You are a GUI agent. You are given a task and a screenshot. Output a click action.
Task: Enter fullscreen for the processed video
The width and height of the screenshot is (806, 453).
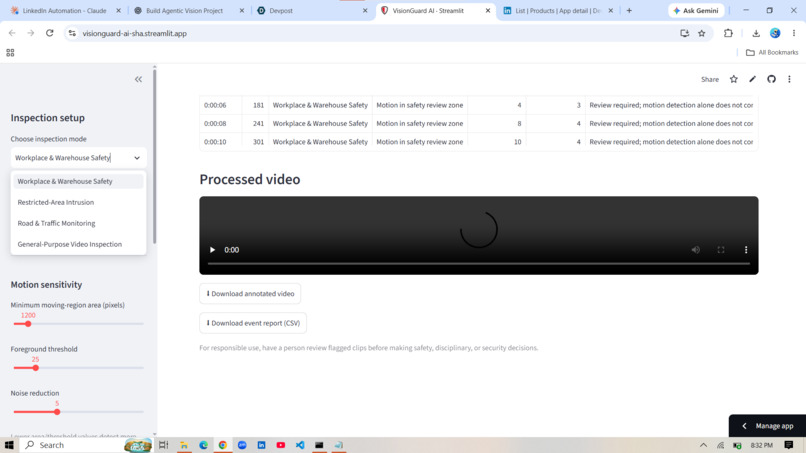721,250
